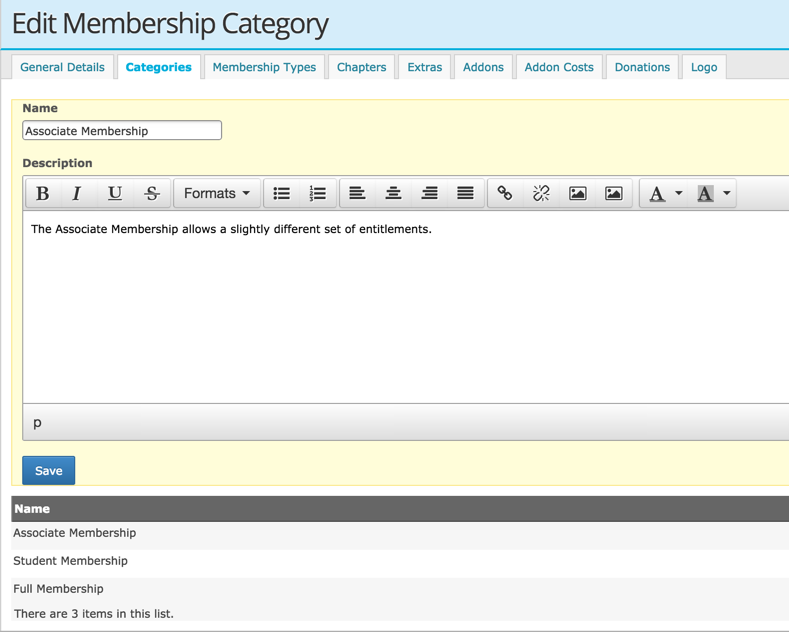
Task: Open the Formats dropdown
Action: coord(217,193)
